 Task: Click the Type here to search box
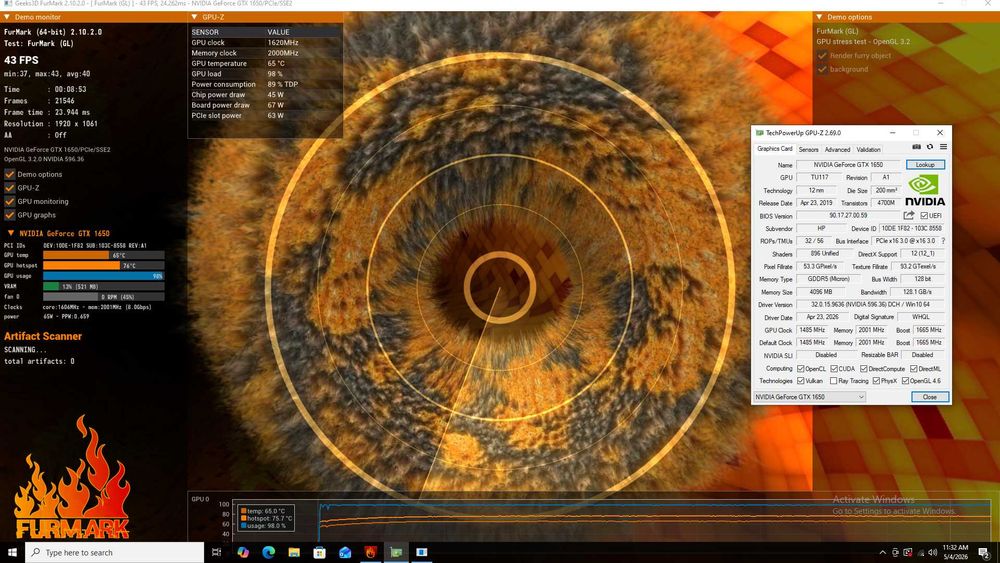115,552
